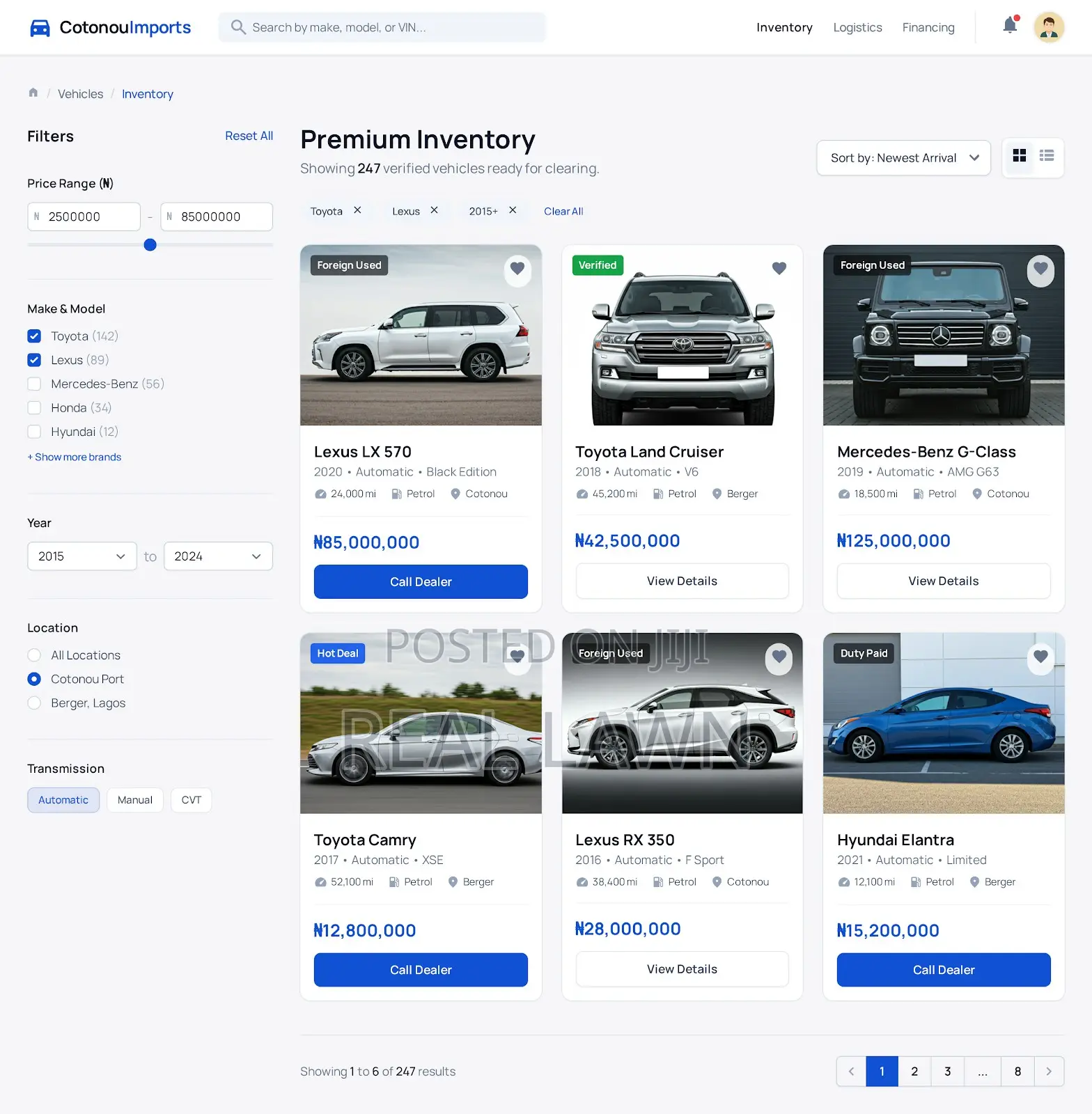Check the Mercedes-Benz make checkbox

coord(34,384)
